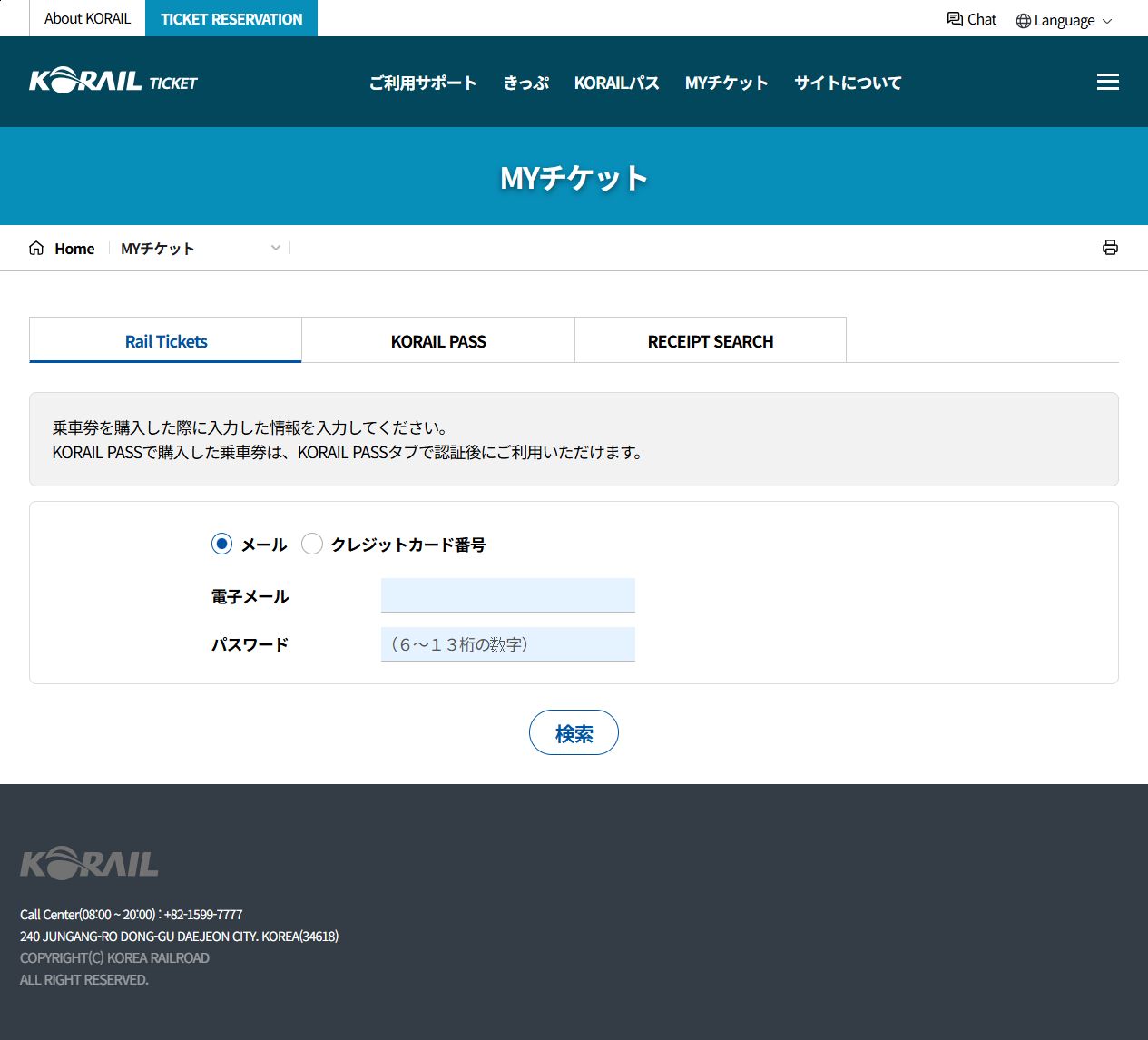Open the KORAILパス menu
This screenshot has height=1040, width=1148.
pos(617,83)
